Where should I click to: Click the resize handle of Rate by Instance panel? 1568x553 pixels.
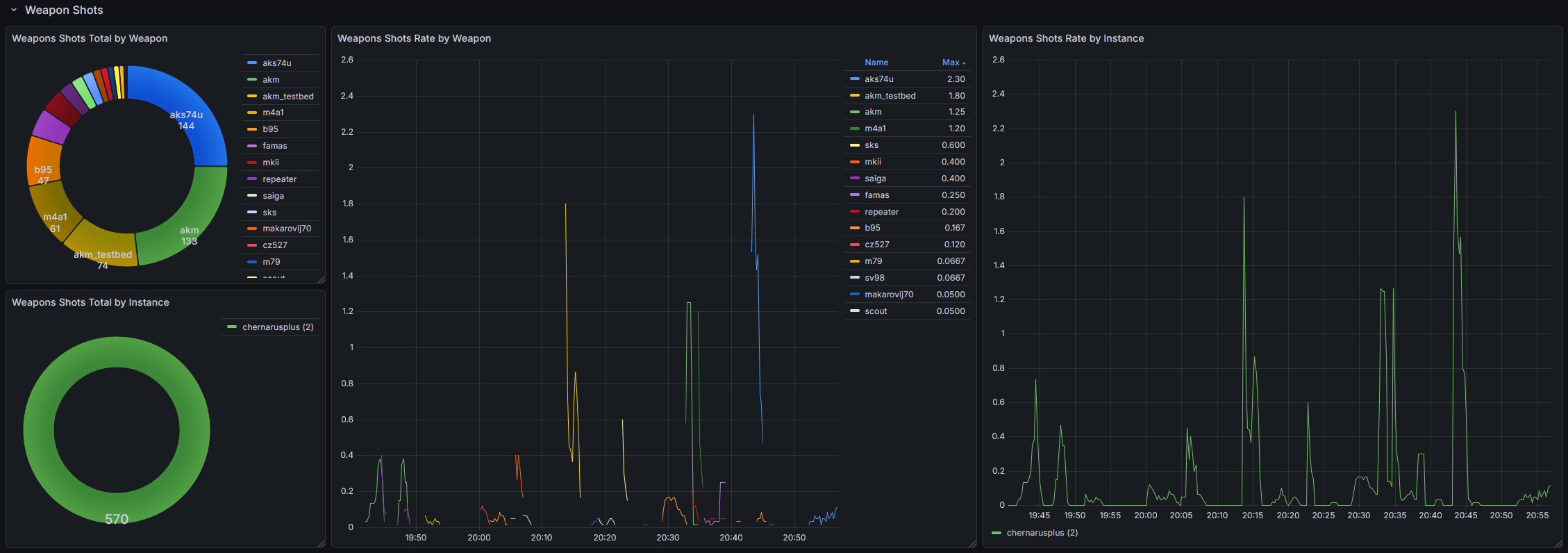pos(1558,543)
